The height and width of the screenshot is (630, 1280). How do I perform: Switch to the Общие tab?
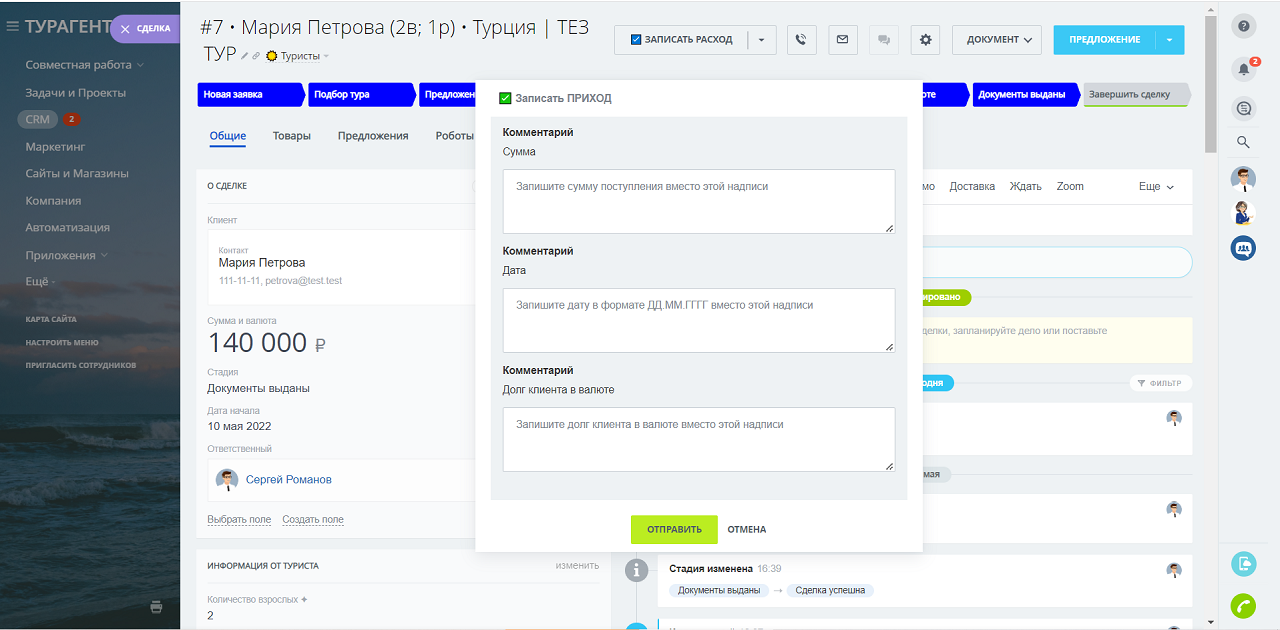coord(228,136)
